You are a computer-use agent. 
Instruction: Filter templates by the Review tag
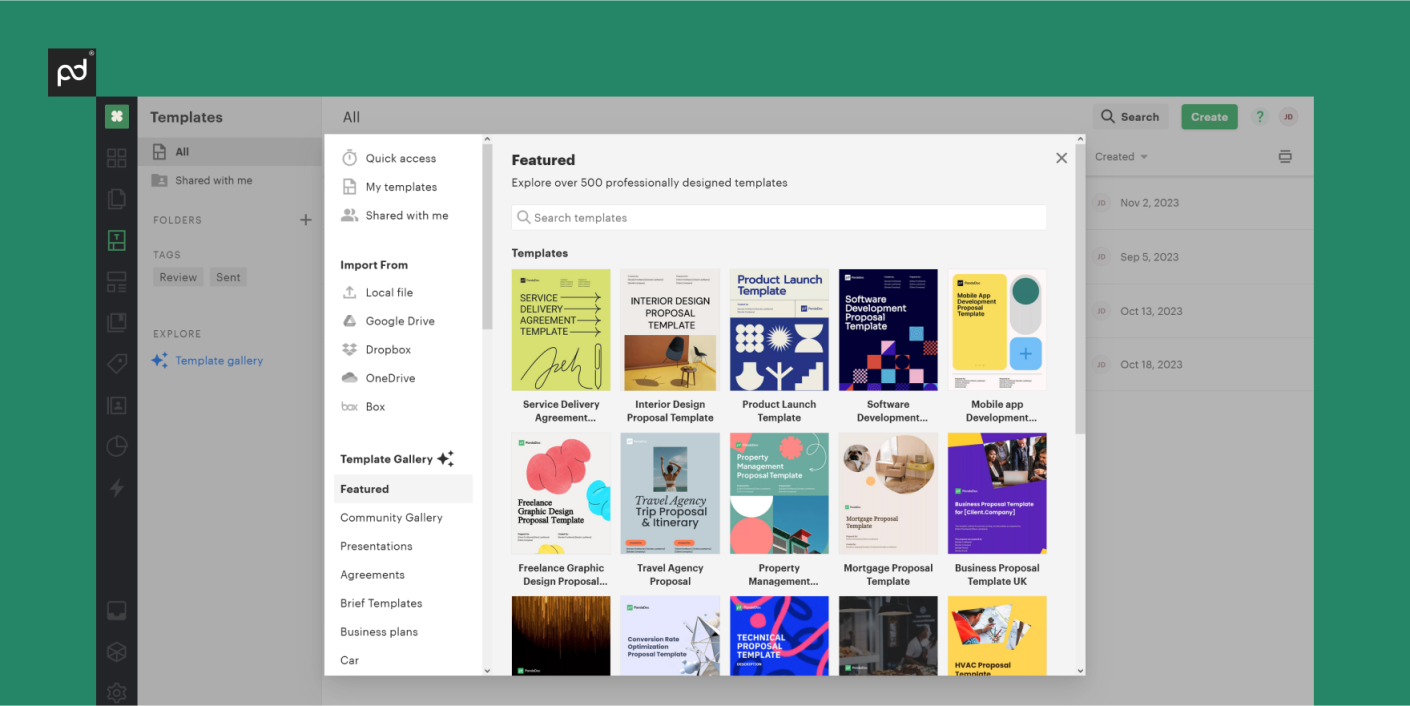pyautogui.click(x=178, y=277)
